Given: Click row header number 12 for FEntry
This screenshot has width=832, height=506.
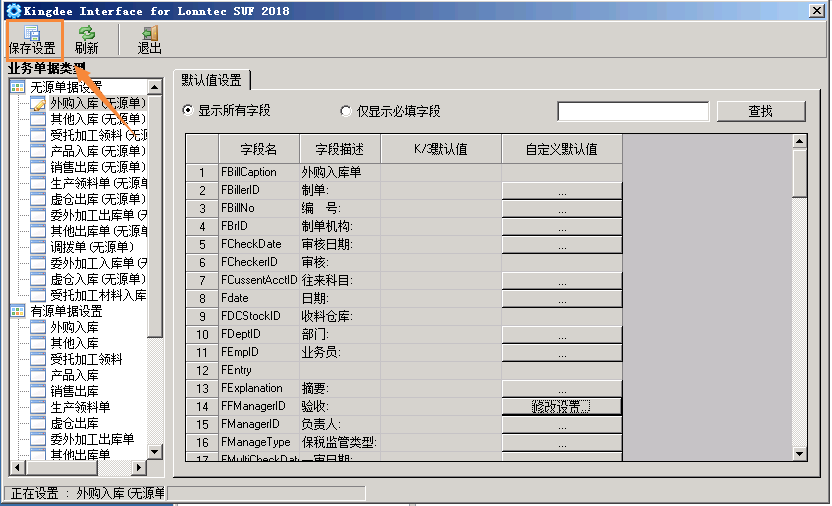Looking at the screenshot, I should [x=202, y=371].
